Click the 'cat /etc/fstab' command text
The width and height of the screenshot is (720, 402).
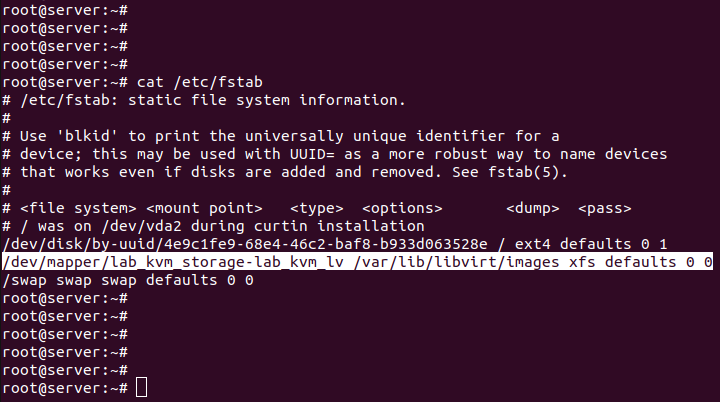pyautogui.click(x=200, y=82)
